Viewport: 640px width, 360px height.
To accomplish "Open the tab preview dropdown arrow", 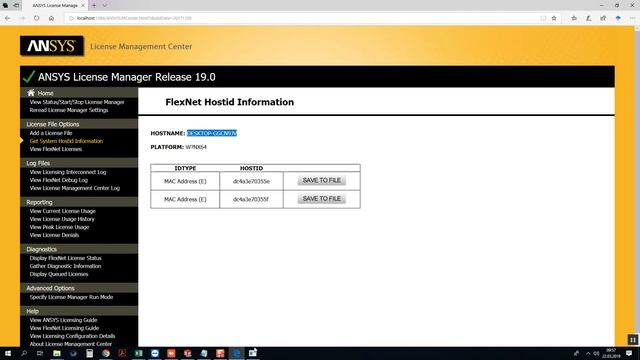I will coord(104,5).
